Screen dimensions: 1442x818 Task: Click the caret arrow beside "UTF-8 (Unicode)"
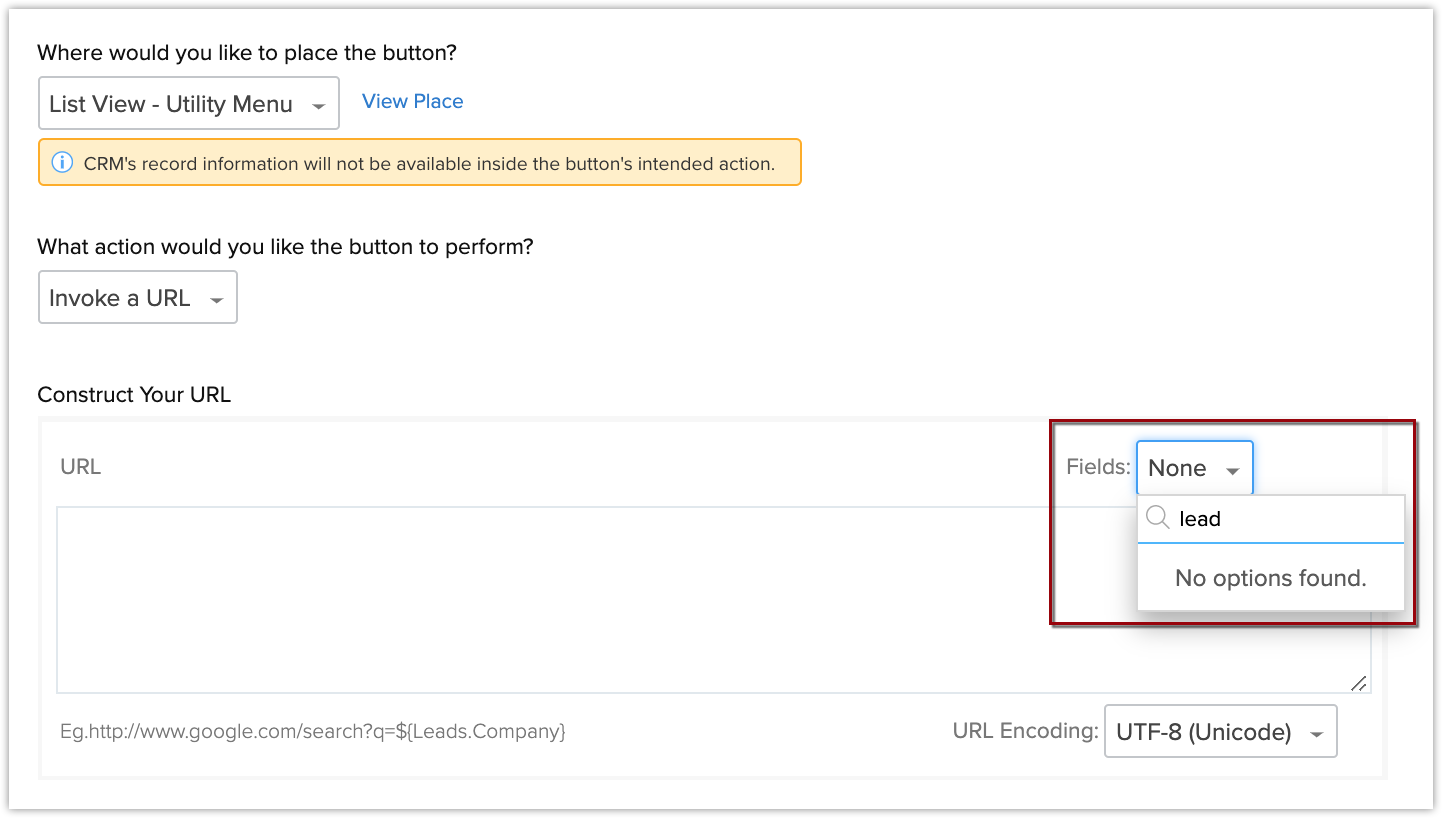click(1317, 734)
